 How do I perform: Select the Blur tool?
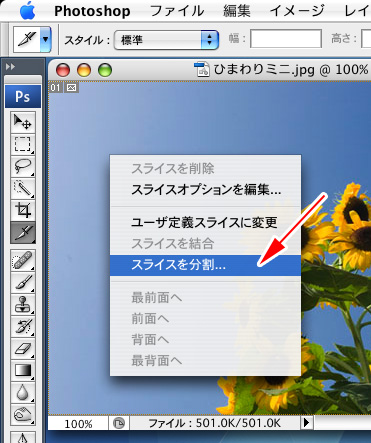coord(23,393)
